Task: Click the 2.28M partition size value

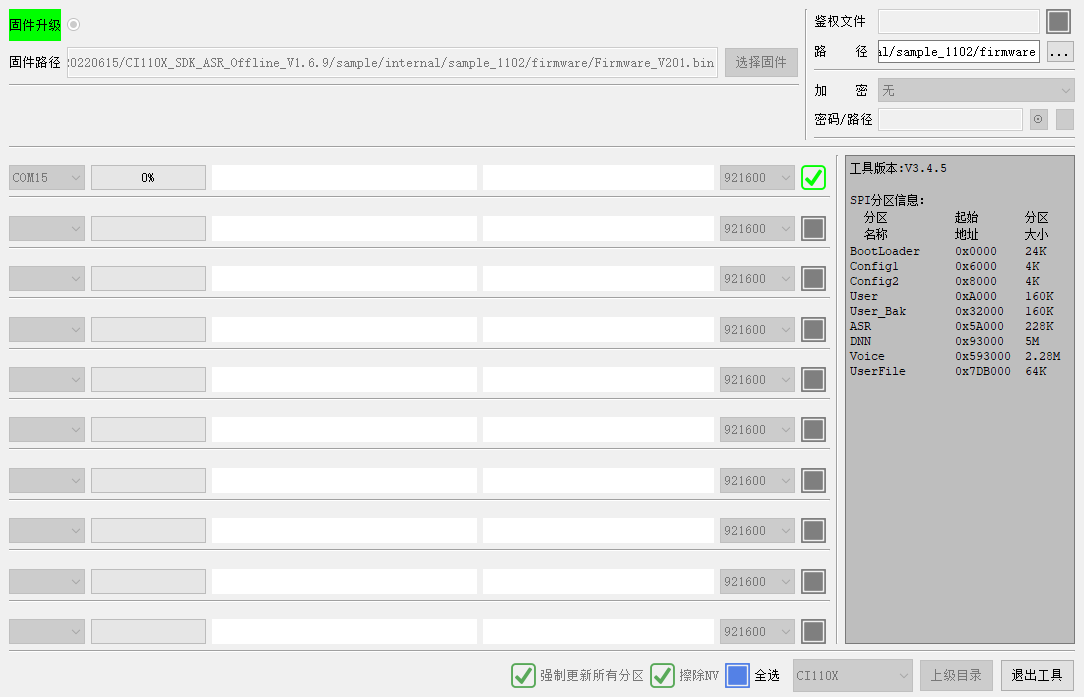Action: tap(1043, 356)
